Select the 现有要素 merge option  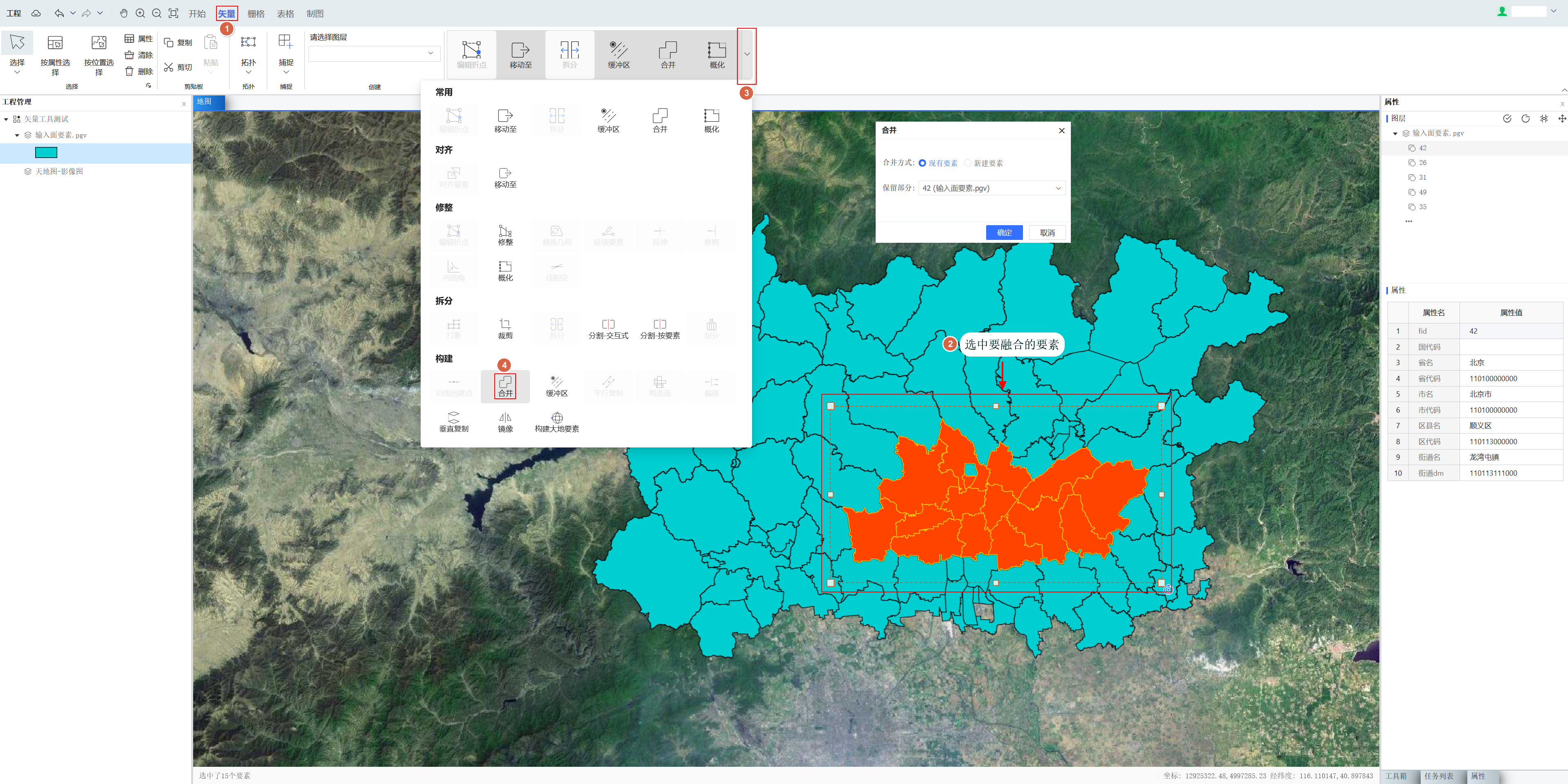(x=922, y=163)
